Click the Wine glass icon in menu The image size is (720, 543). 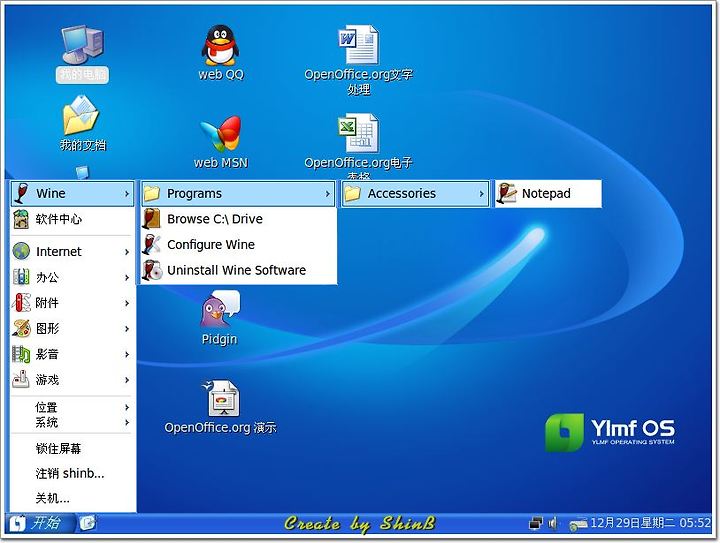pyautogui.click(x=21, y=193)
